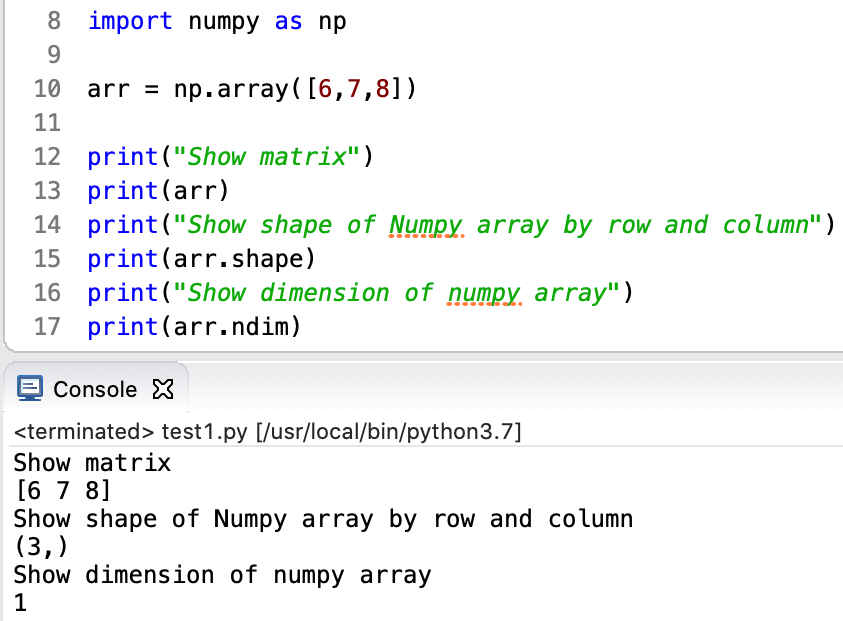Click line number 12 in the gutter
Screen dimensions: 843x621
point(47,157)
